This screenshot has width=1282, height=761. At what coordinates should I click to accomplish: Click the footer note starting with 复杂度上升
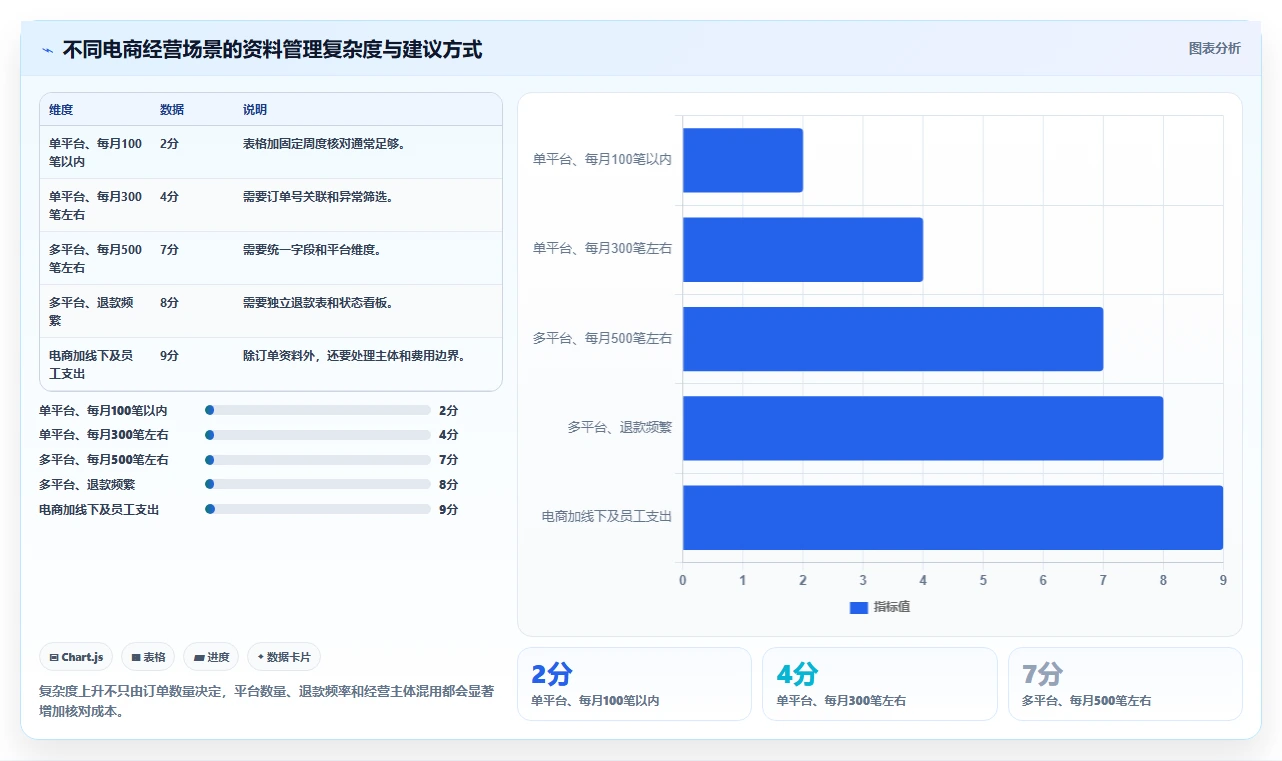coord(266,701)
